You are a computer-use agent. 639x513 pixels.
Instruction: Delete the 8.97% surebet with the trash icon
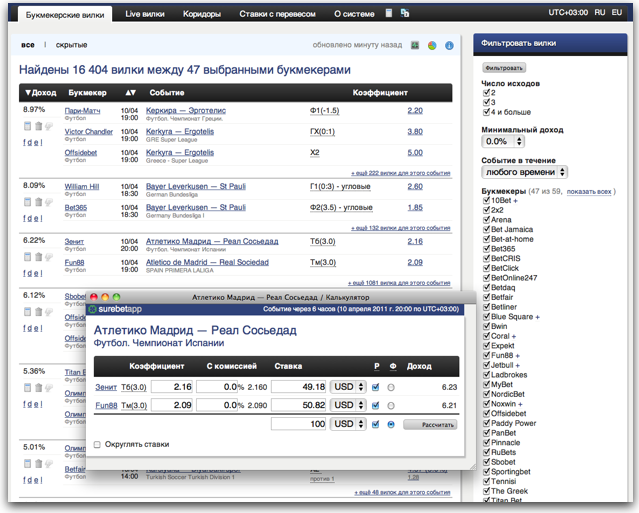[x=38, y=126]
